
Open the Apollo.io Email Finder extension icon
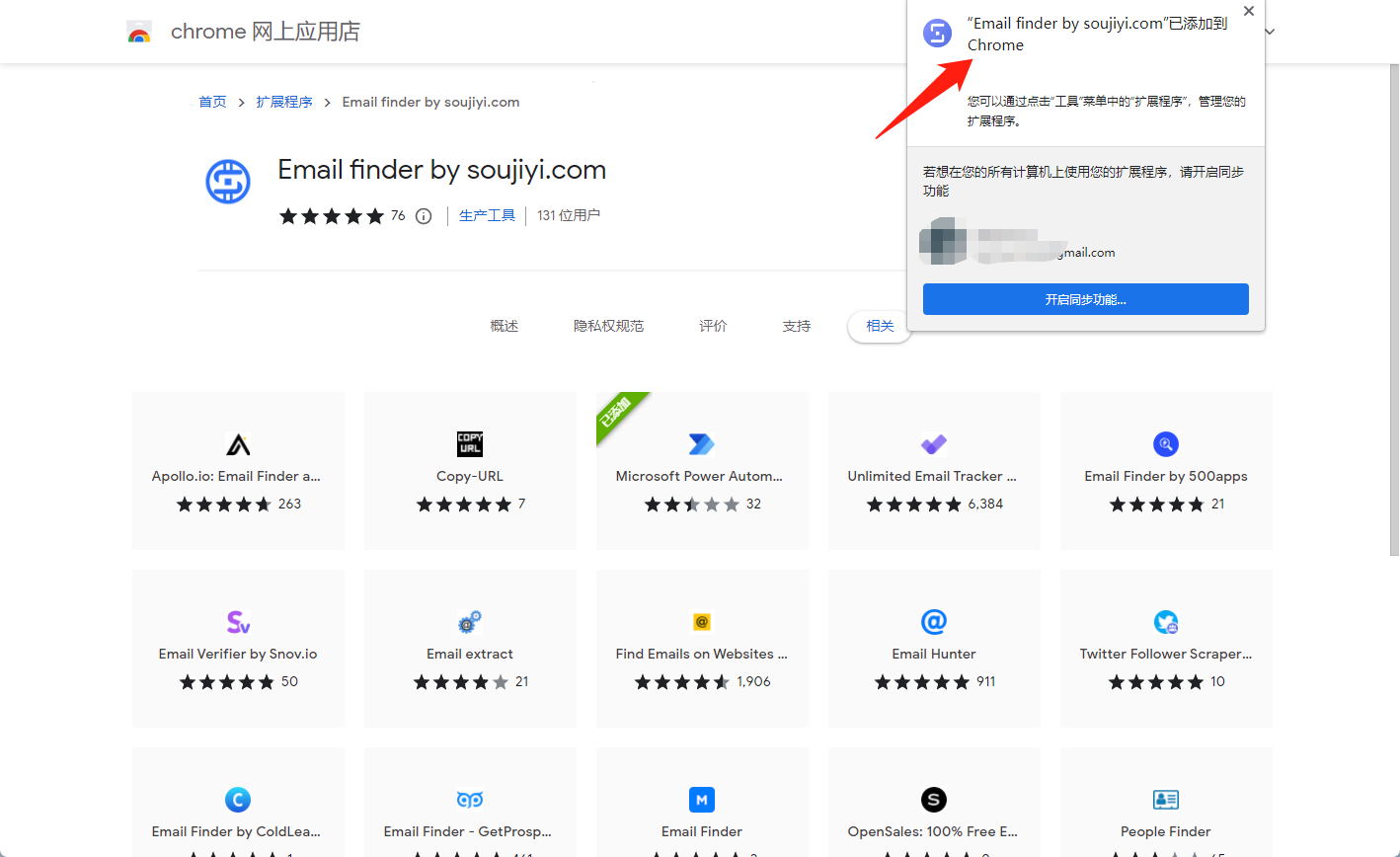pos(238,444)
